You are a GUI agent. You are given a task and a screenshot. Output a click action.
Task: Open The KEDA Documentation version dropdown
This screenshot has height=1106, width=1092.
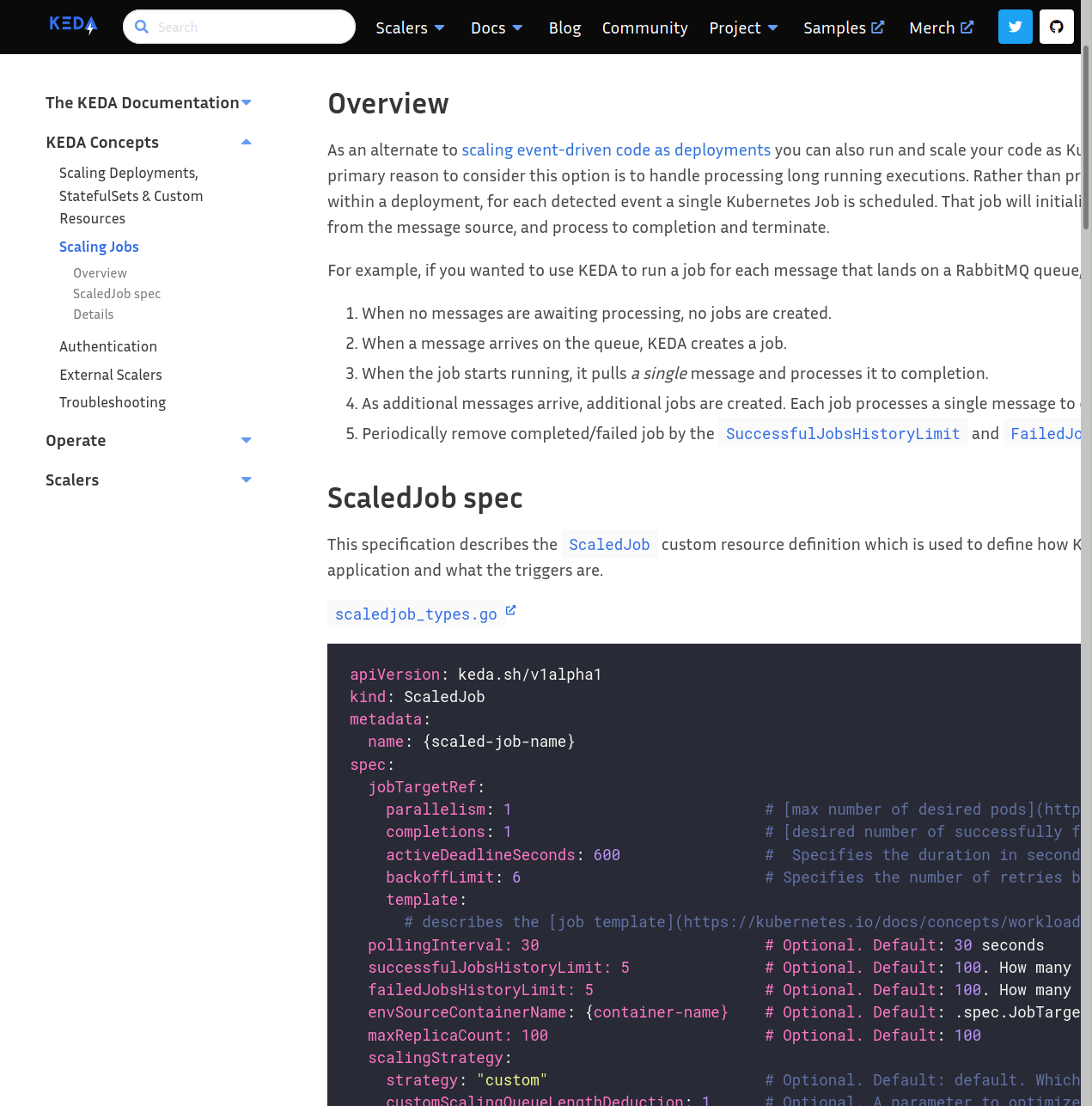click(247, 101)
